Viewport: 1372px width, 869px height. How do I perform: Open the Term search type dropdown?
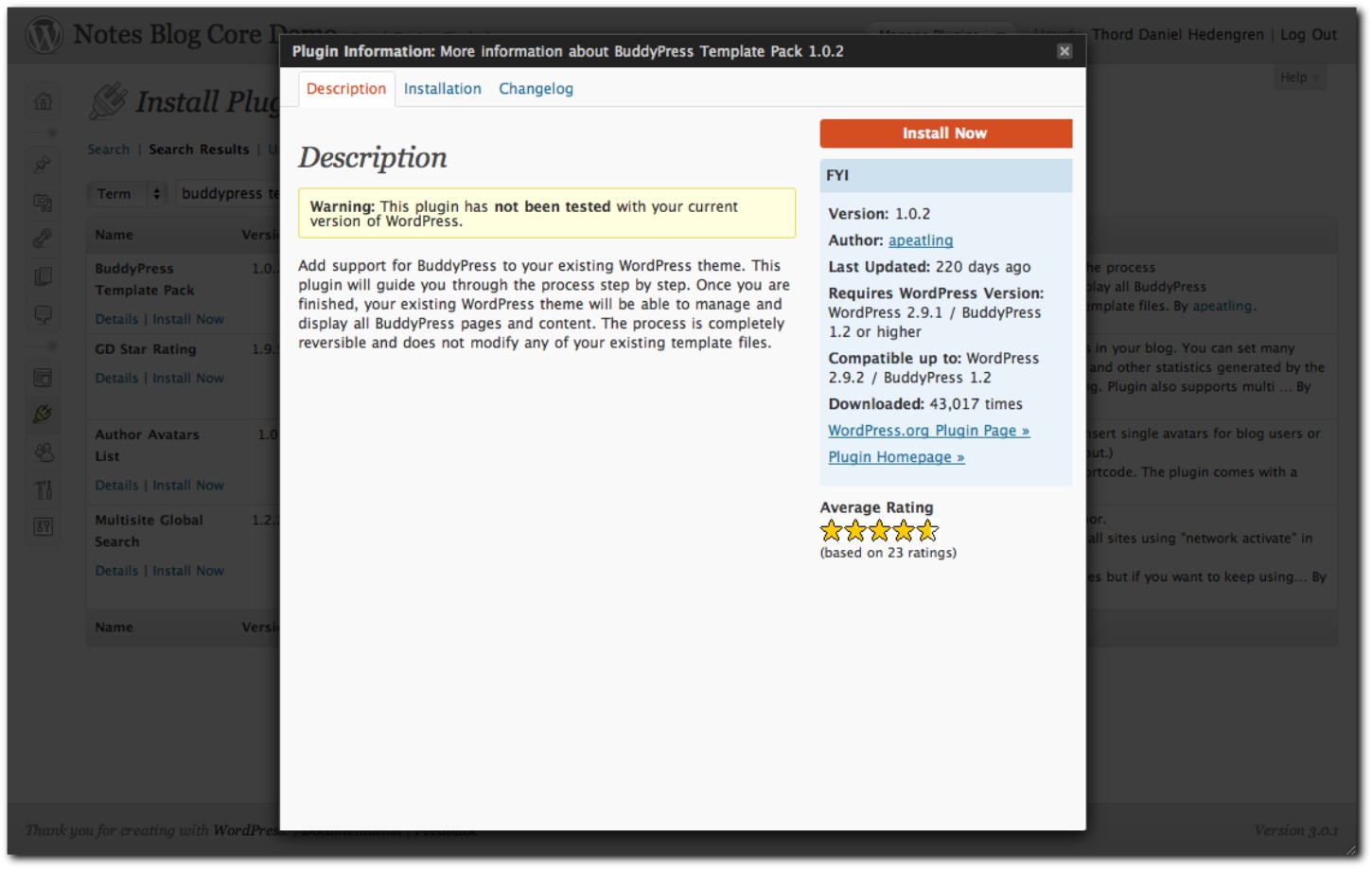coord(128,193)
